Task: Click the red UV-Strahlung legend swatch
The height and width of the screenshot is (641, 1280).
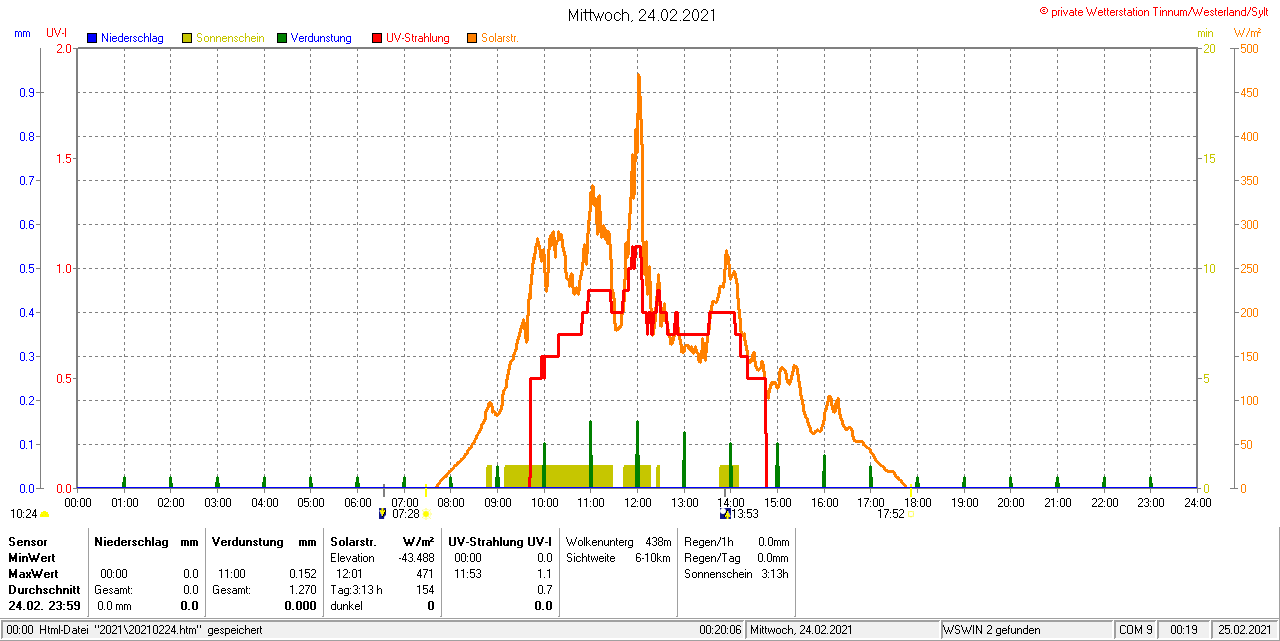Action: [377, 38]
